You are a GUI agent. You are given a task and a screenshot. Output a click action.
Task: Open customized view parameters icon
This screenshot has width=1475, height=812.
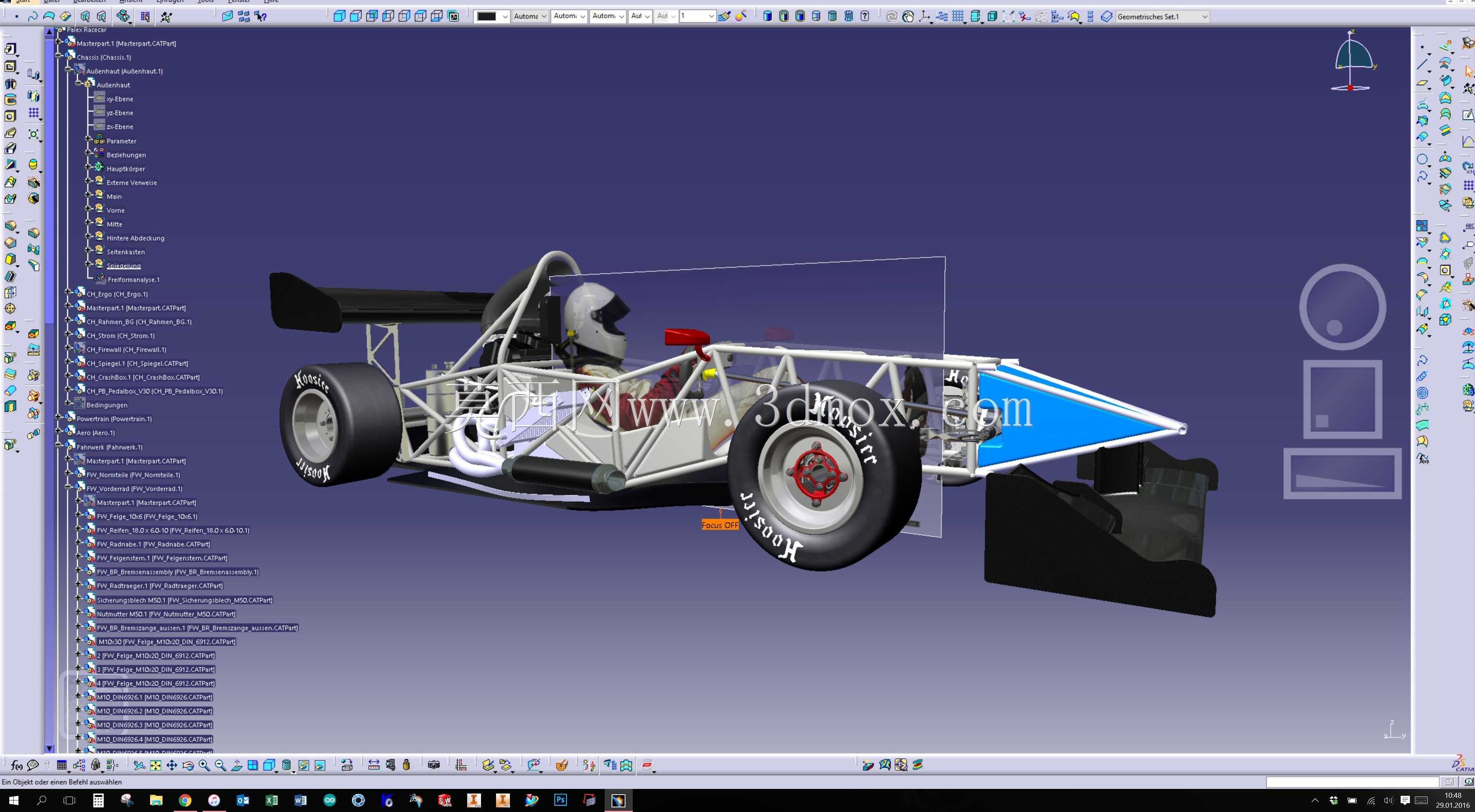tap(865, 17)
